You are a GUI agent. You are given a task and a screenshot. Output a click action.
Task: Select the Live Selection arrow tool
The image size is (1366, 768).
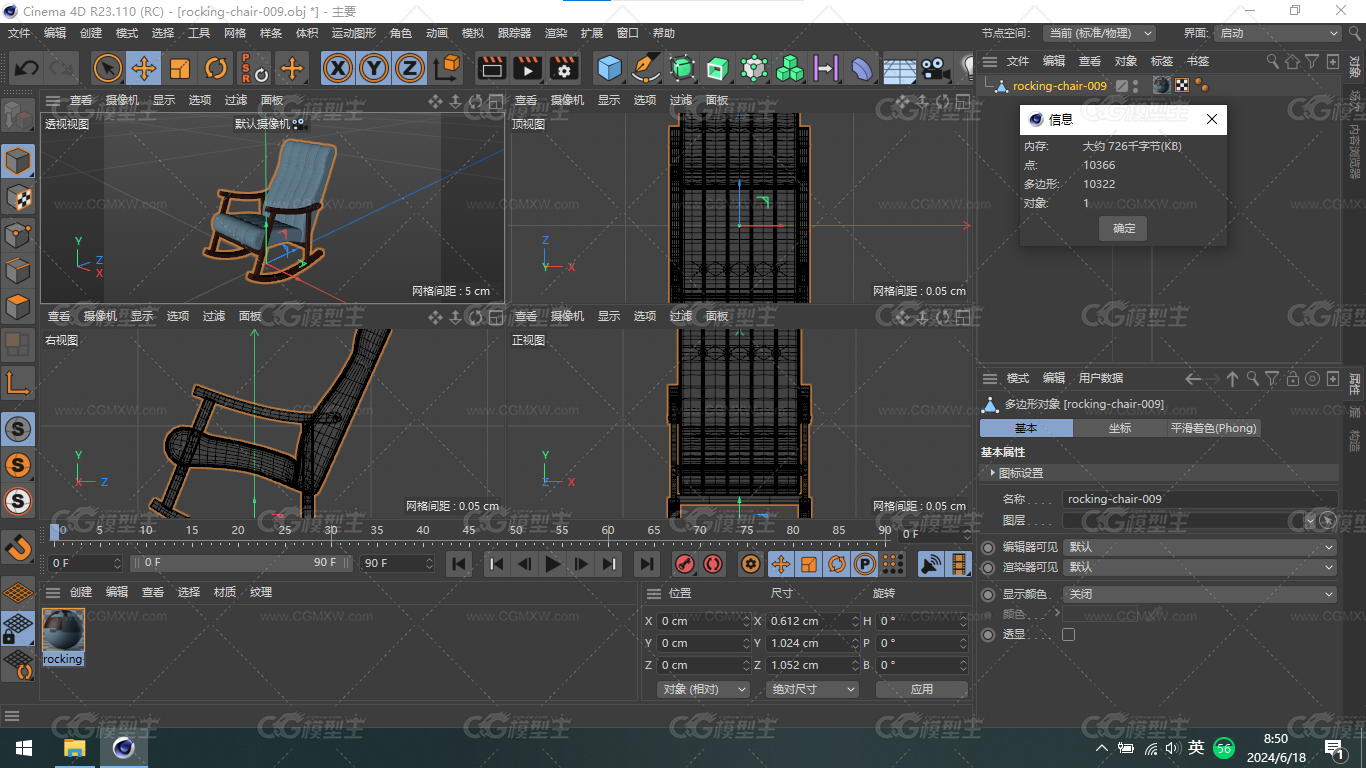tap(108, 68)
